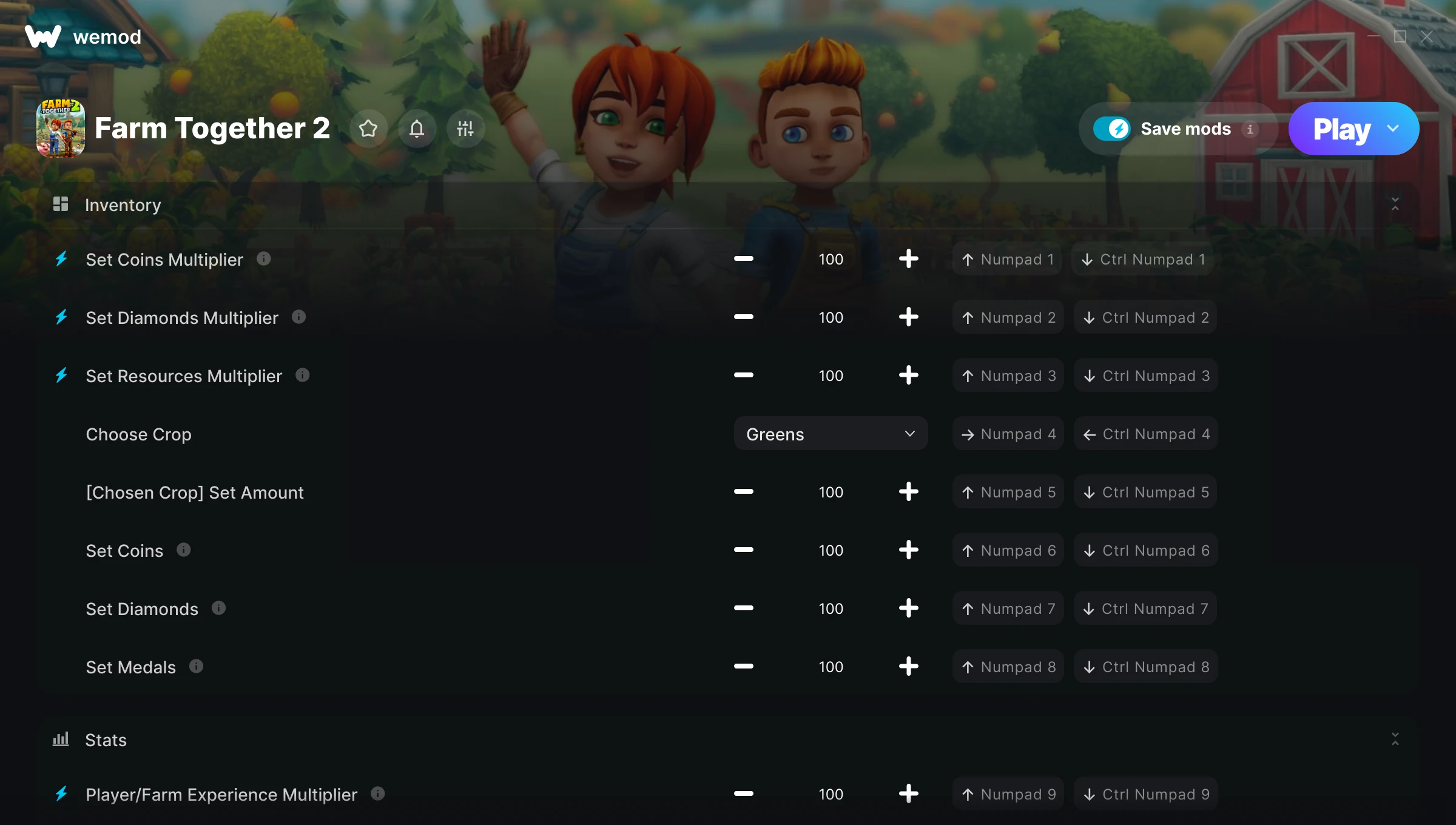Screen dimensions: 1456x825
Task: Click the info icon next to Save mods
Action: 1250,129
